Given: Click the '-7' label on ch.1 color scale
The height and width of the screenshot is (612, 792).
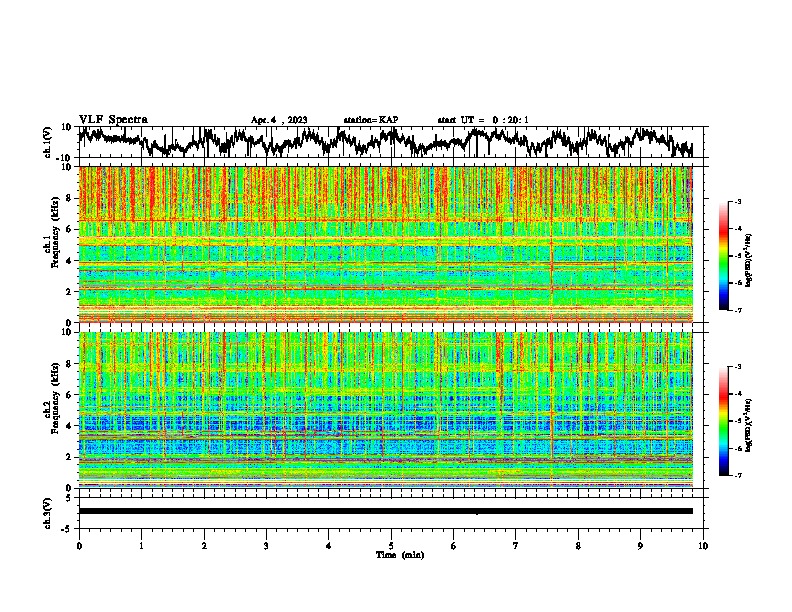Looking at the screenshot, I should [x=738, y=310].
